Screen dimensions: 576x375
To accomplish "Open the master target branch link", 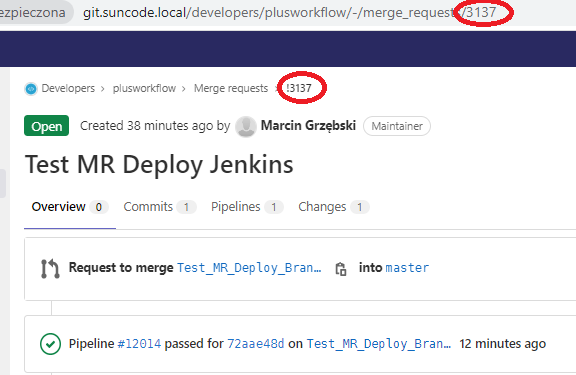I will [407, 268].
